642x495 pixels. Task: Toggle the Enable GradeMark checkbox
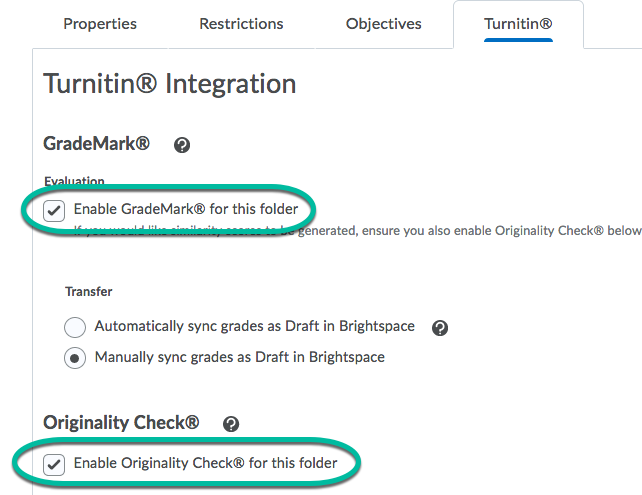pos(54,210)
